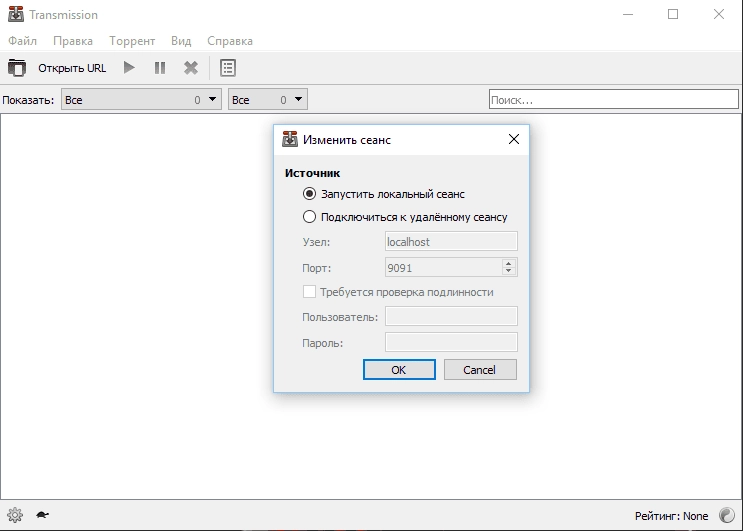Click the Изменить сеанс dialog icon
This screenshot has height=531, width=743.
click(290, 139)
